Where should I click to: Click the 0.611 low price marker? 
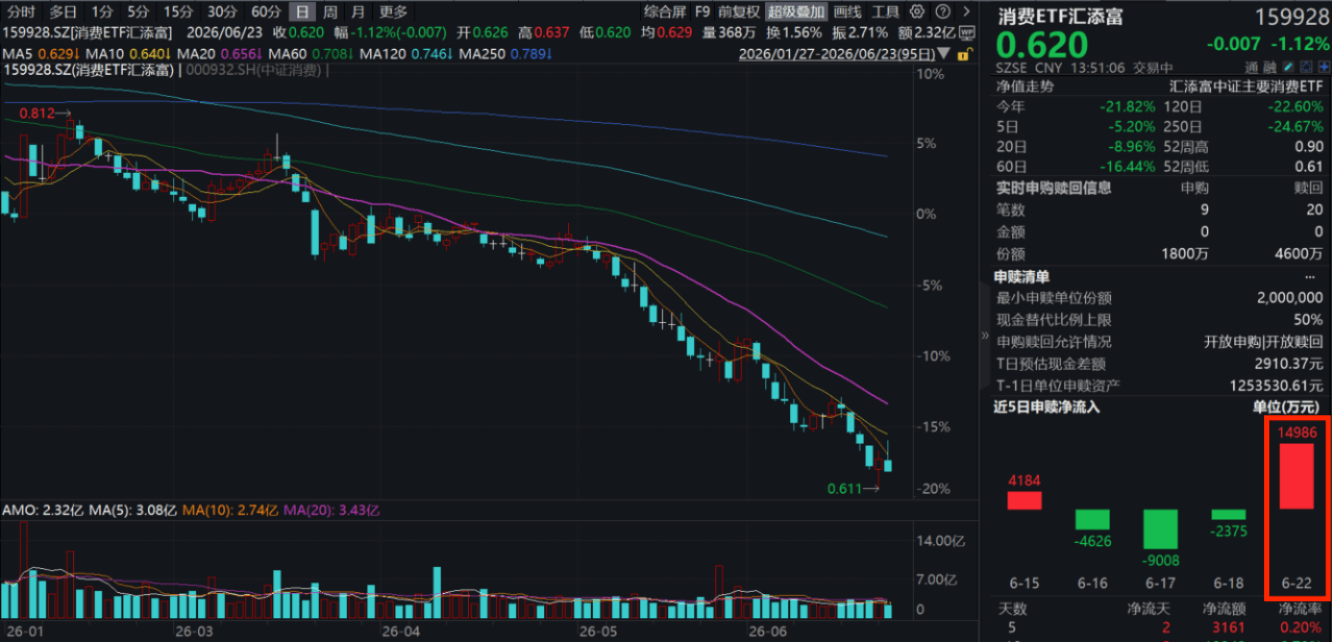coord(855,488)
